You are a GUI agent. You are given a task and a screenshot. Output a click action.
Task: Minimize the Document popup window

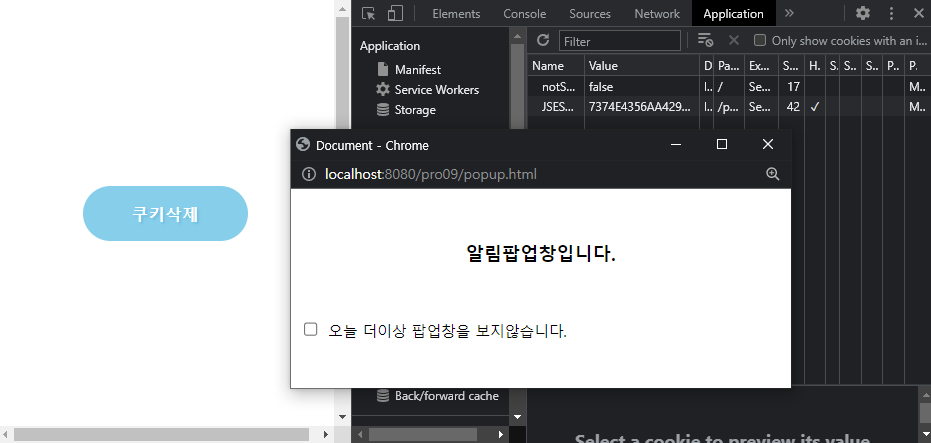tap(676, 144)
